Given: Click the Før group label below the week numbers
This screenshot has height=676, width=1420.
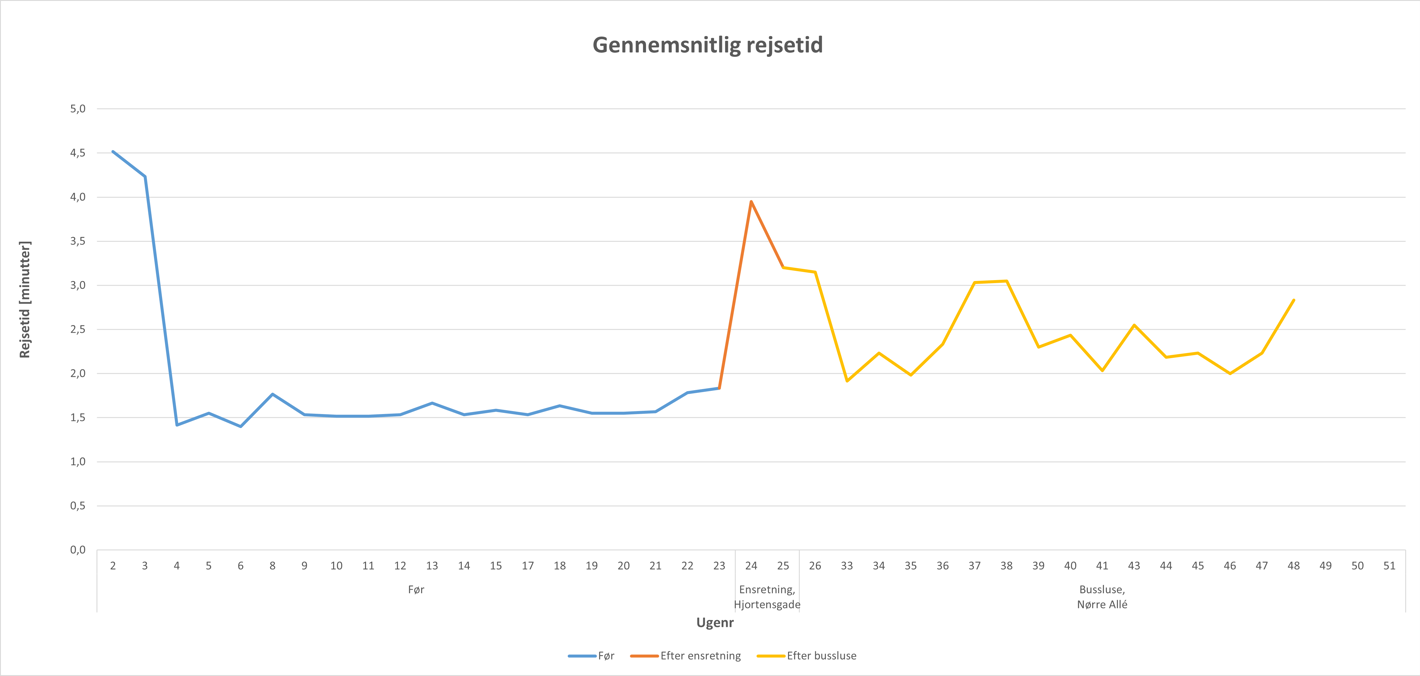Looking at the screenshot, I should coord(416,590).
